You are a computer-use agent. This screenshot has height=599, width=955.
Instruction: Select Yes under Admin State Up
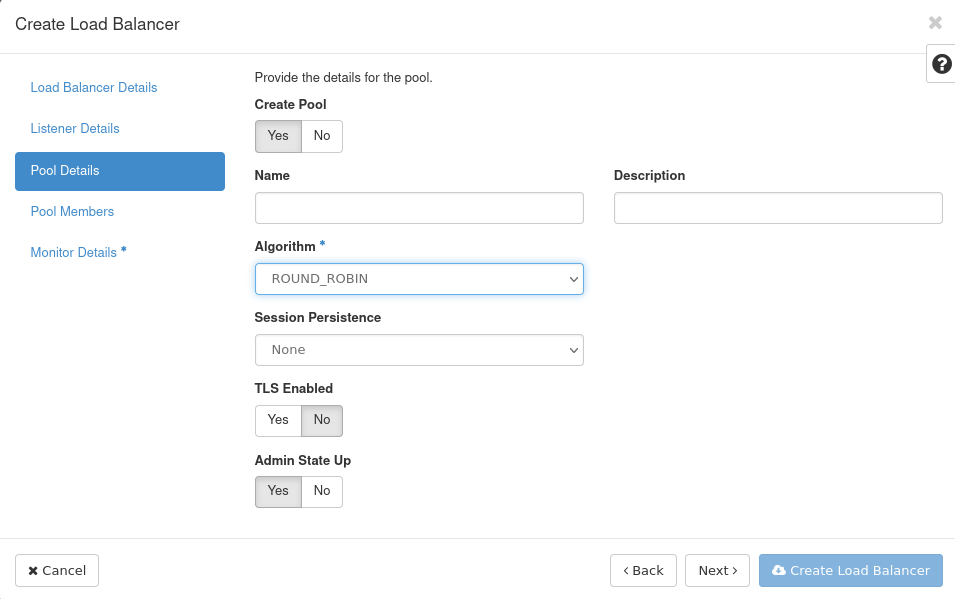pos(278,491)
